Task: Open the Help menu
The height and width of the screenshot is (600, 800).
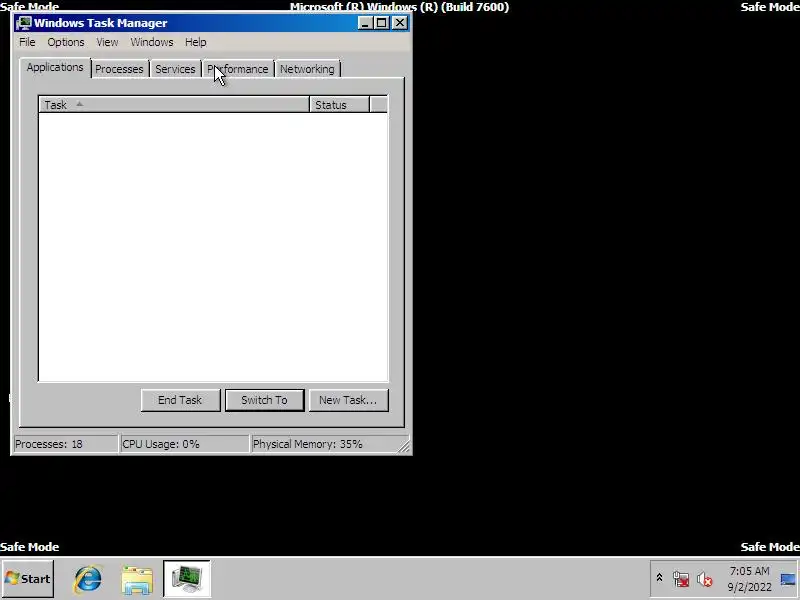Action: pyautogui.click(x=195, y=42)
